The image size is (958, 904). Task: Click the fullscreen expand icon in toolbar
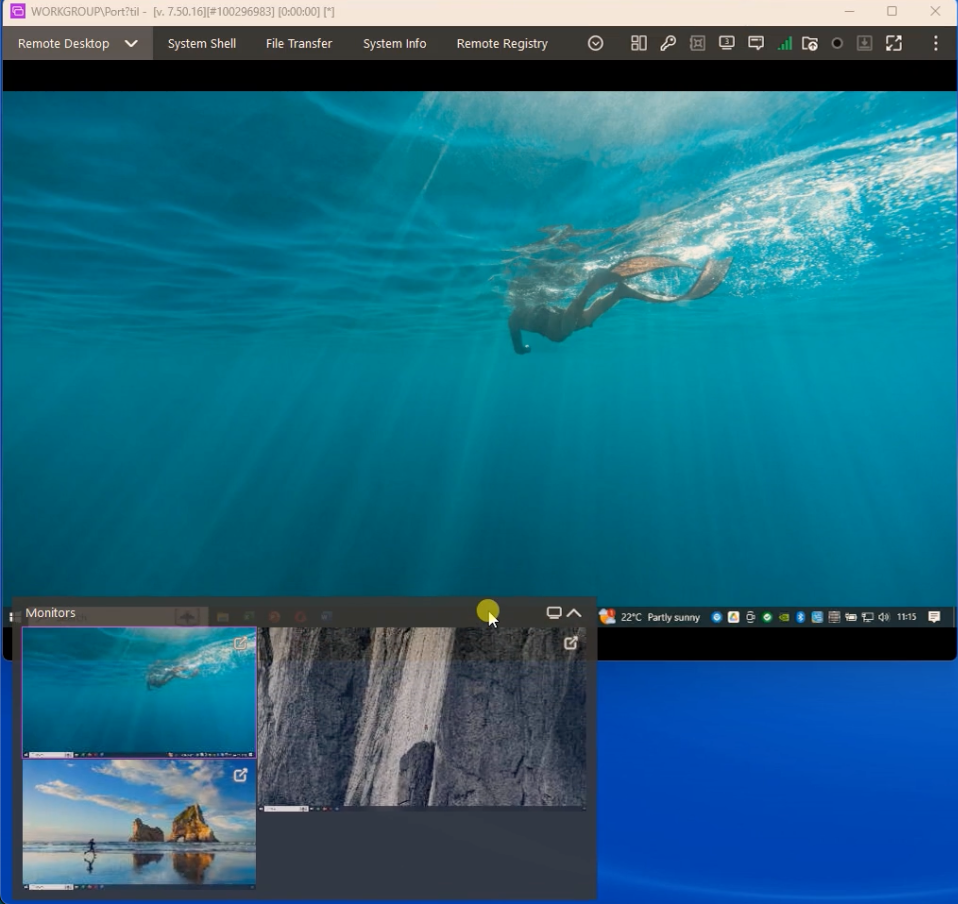pyautogui.click(x=894, y=44)
